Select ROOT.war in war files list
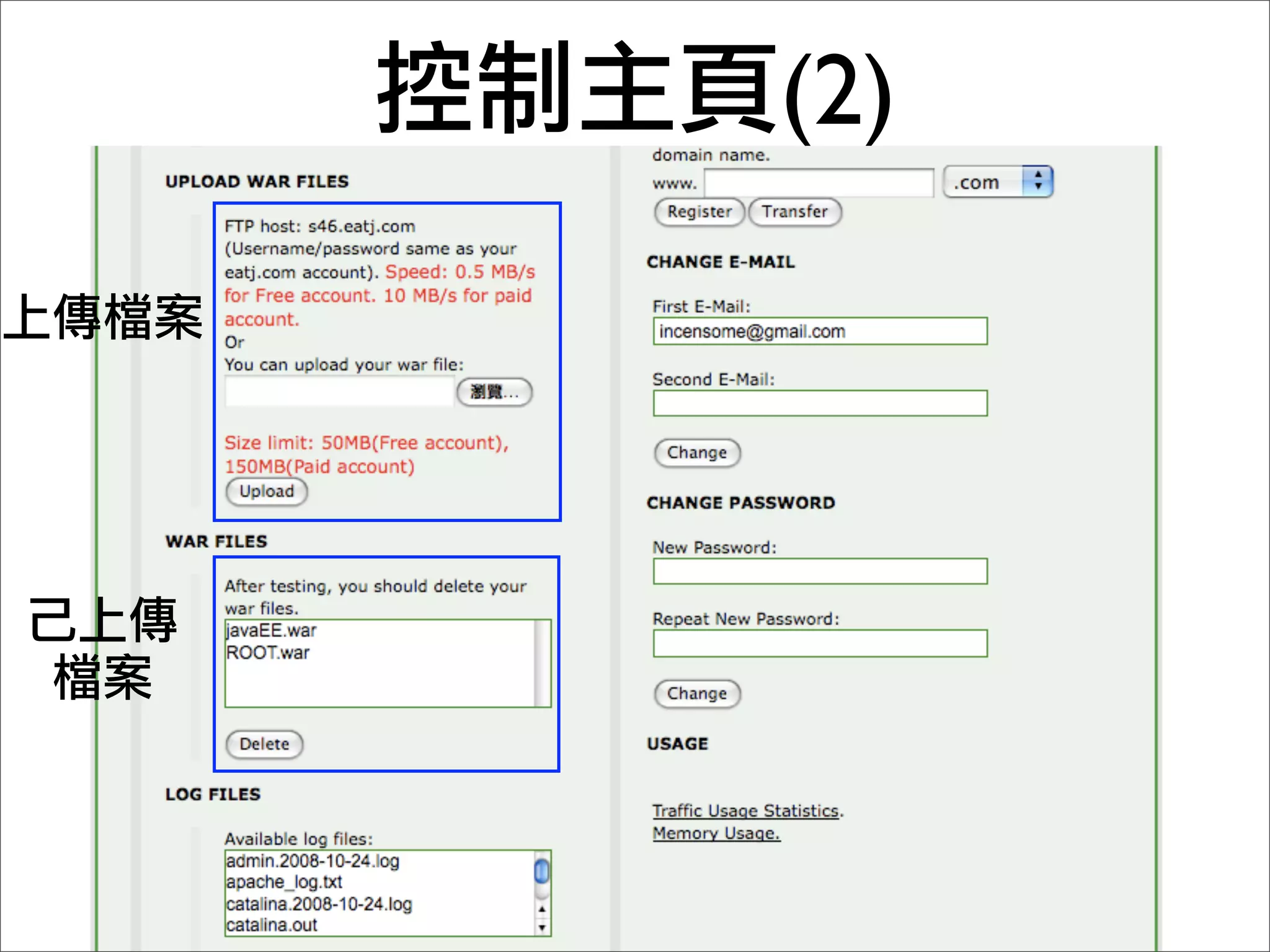The width and height of the screenshot is (1270, 952). tap(268, 653)
